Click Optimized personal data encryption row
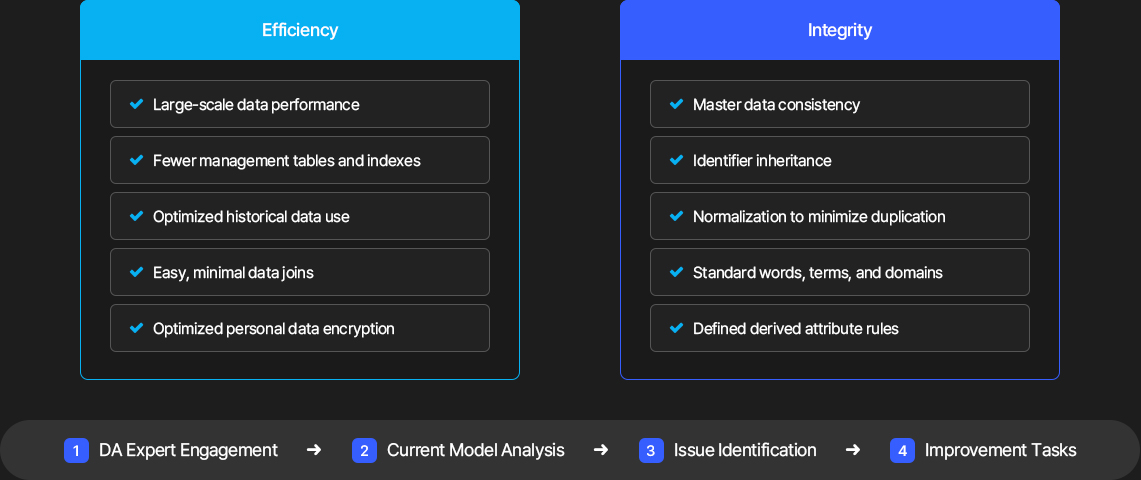 click(x=300, y=328)
